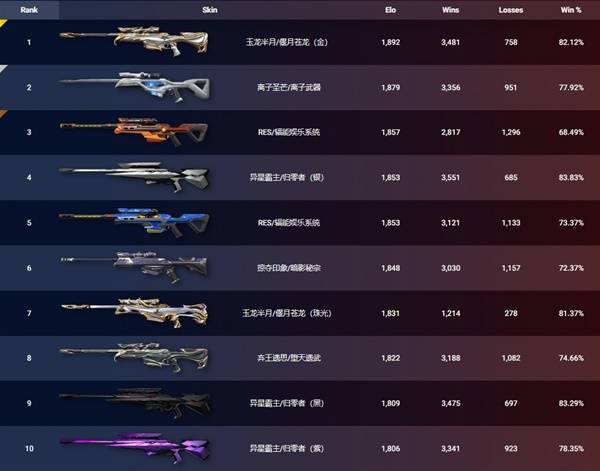Click the silver rank 4 sniper thumbnail
The height and width of the screenshot is (471, 600).
134,177
